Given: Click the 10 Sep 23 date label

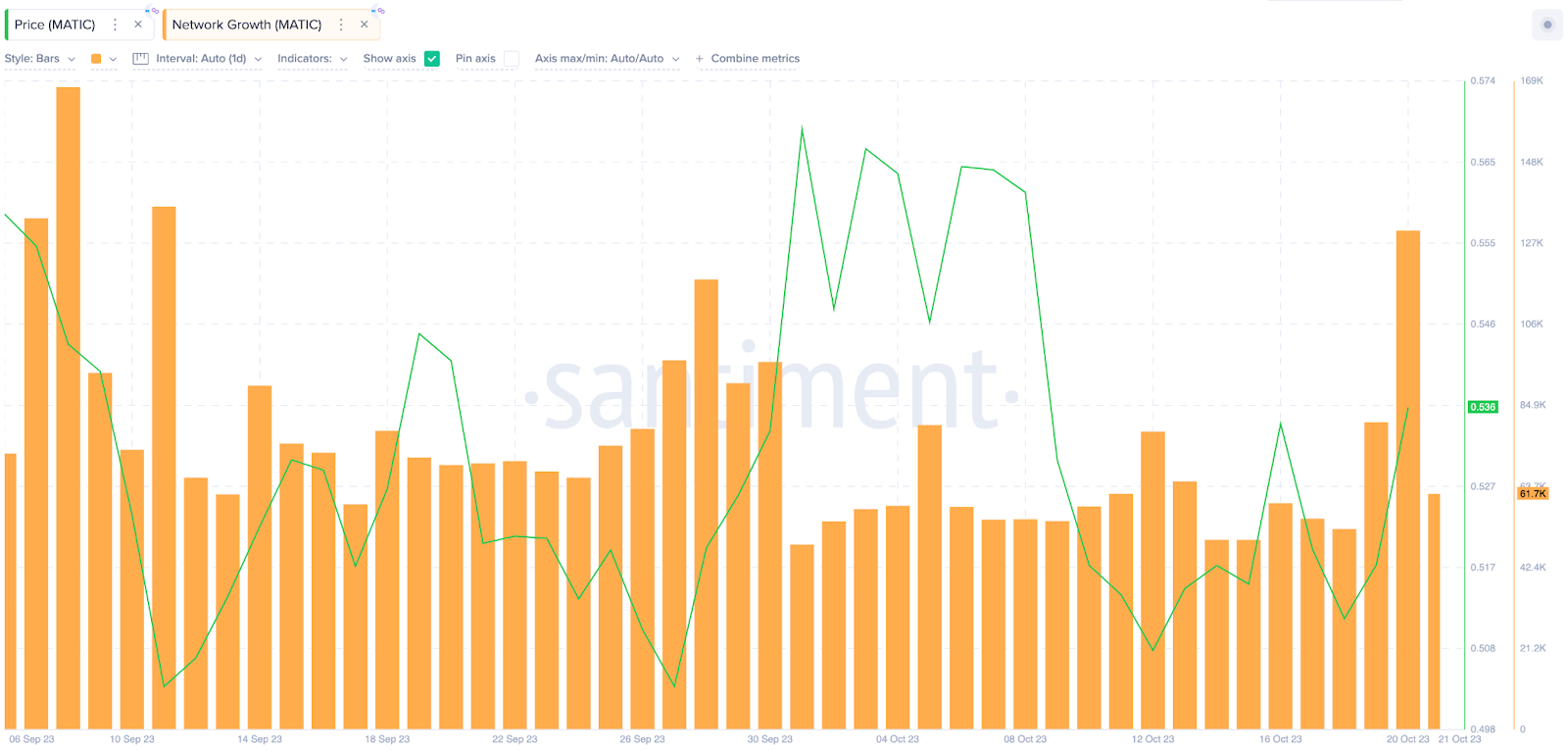Looking at the screenshot, I should [x=132, y=739].
